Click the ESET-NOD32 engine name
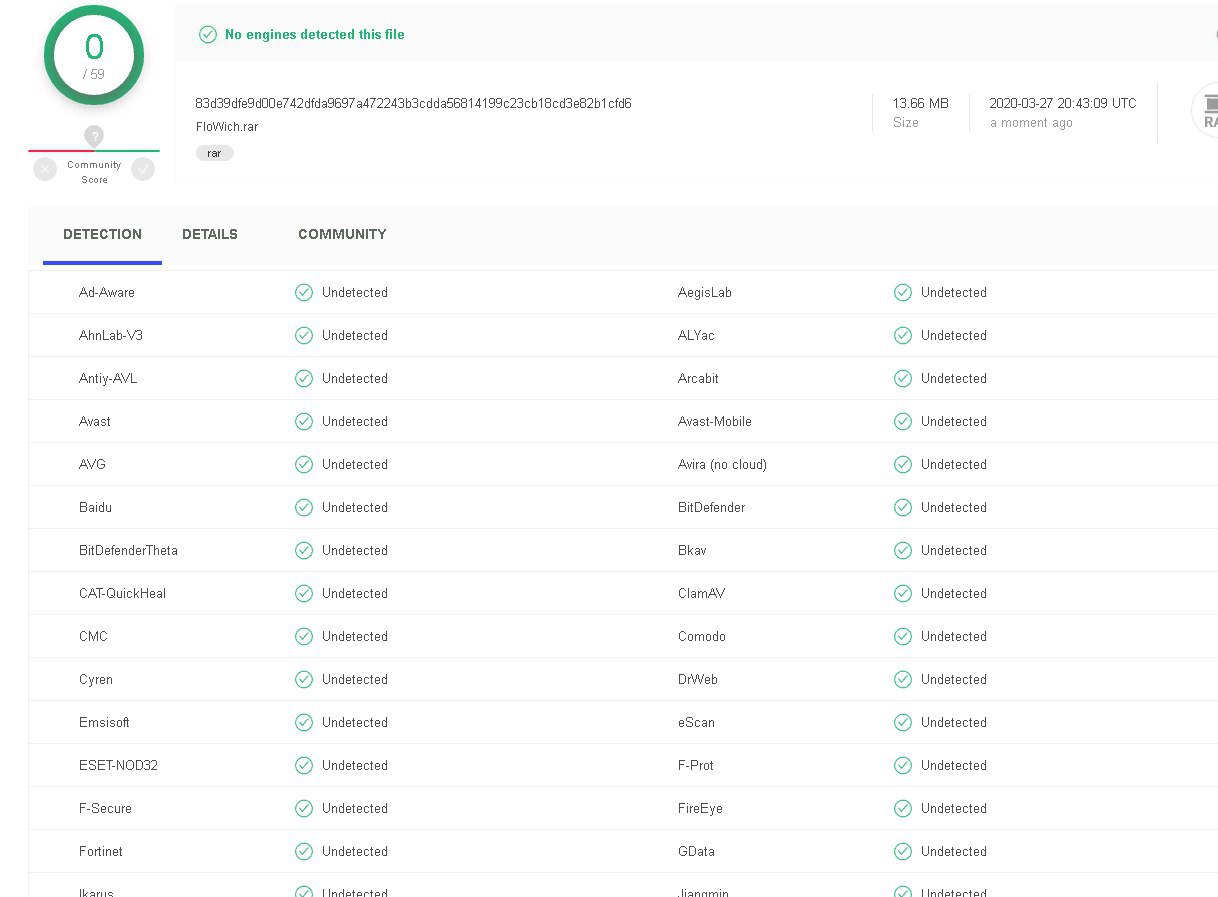Viewport: 1218px width, 897px height. click(118, 765)
